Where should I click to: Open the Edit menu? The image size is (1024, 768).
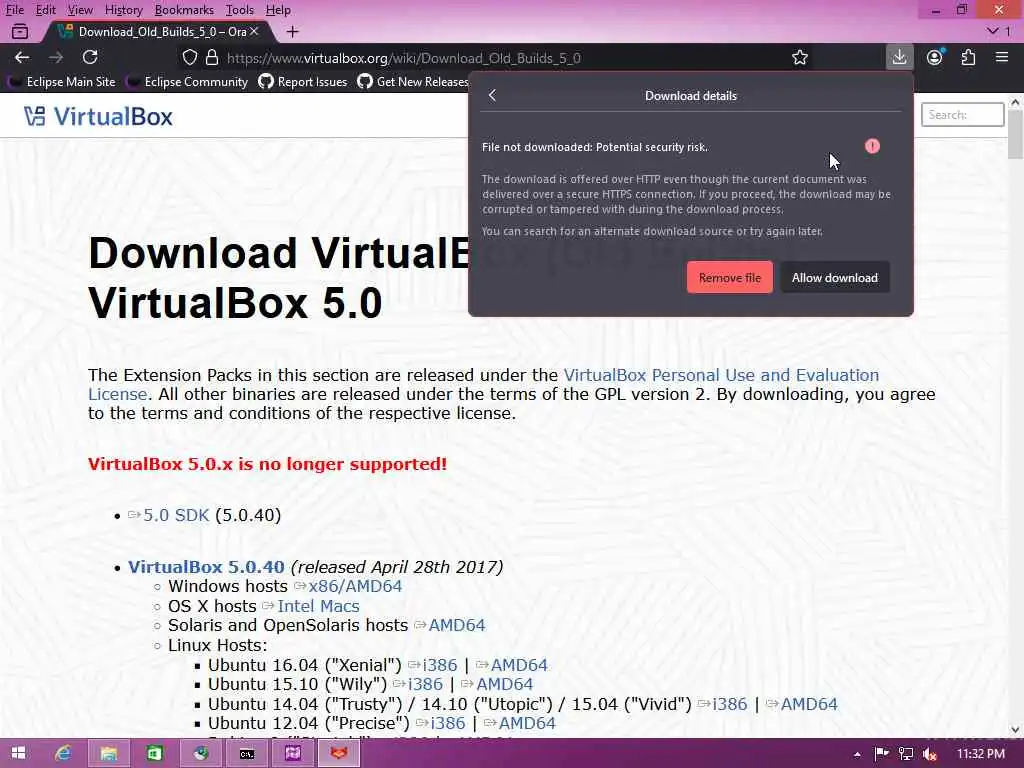coord(46,10)
